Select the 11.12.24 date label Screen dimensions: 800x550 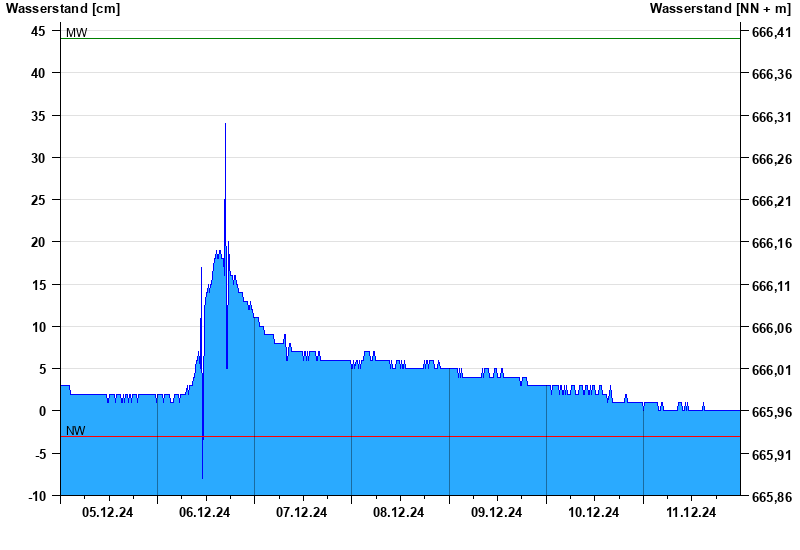coord(691,513)
